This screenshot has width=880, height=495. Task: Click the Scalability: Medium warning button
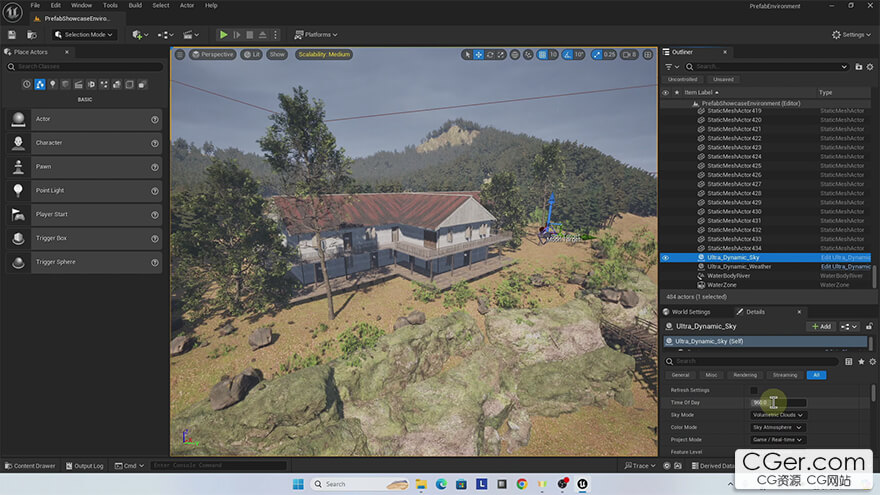[x=324, y=54]
